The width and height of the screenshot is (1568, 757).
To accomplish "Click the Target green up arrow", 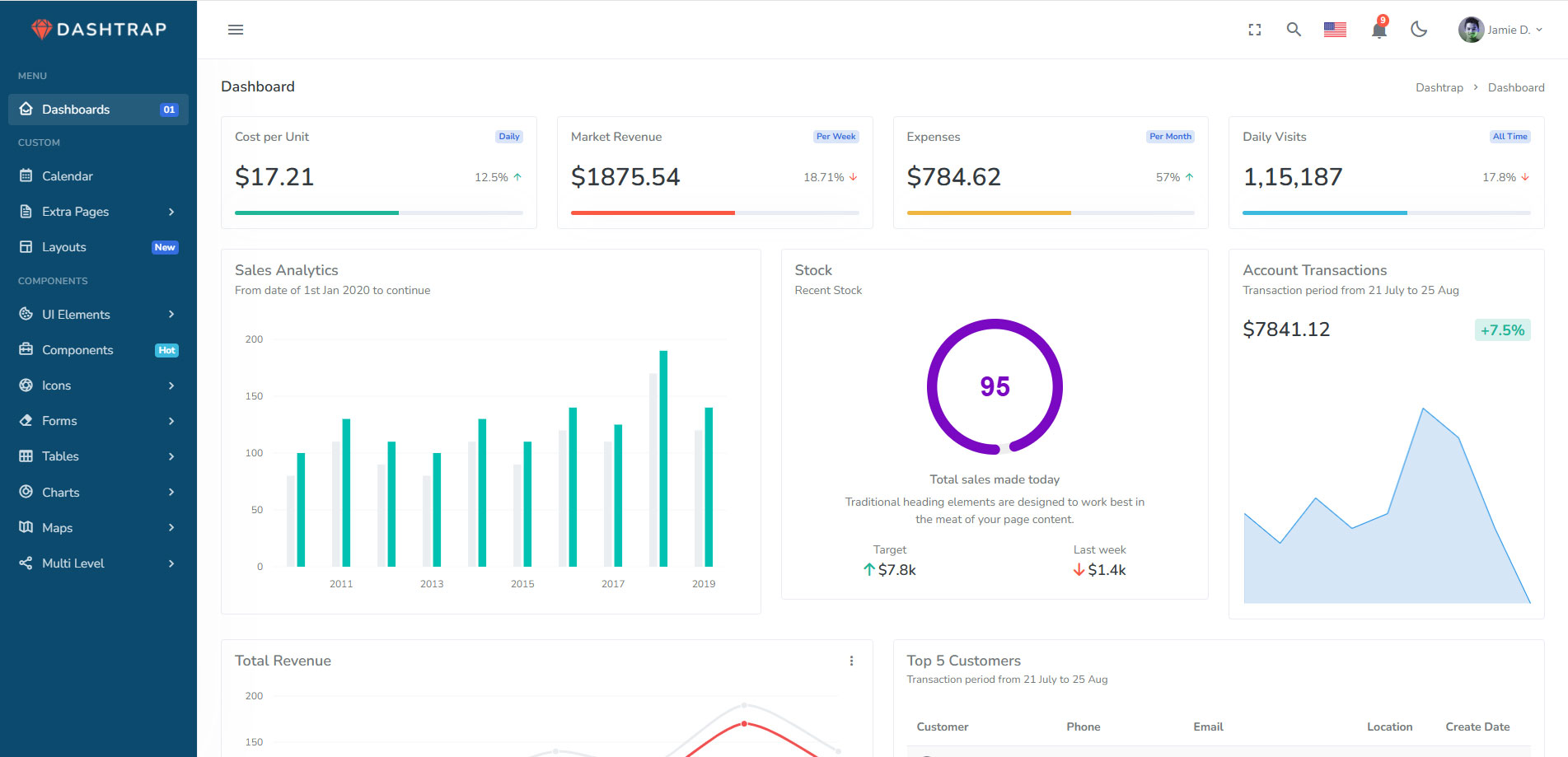I will pos(869,569).
